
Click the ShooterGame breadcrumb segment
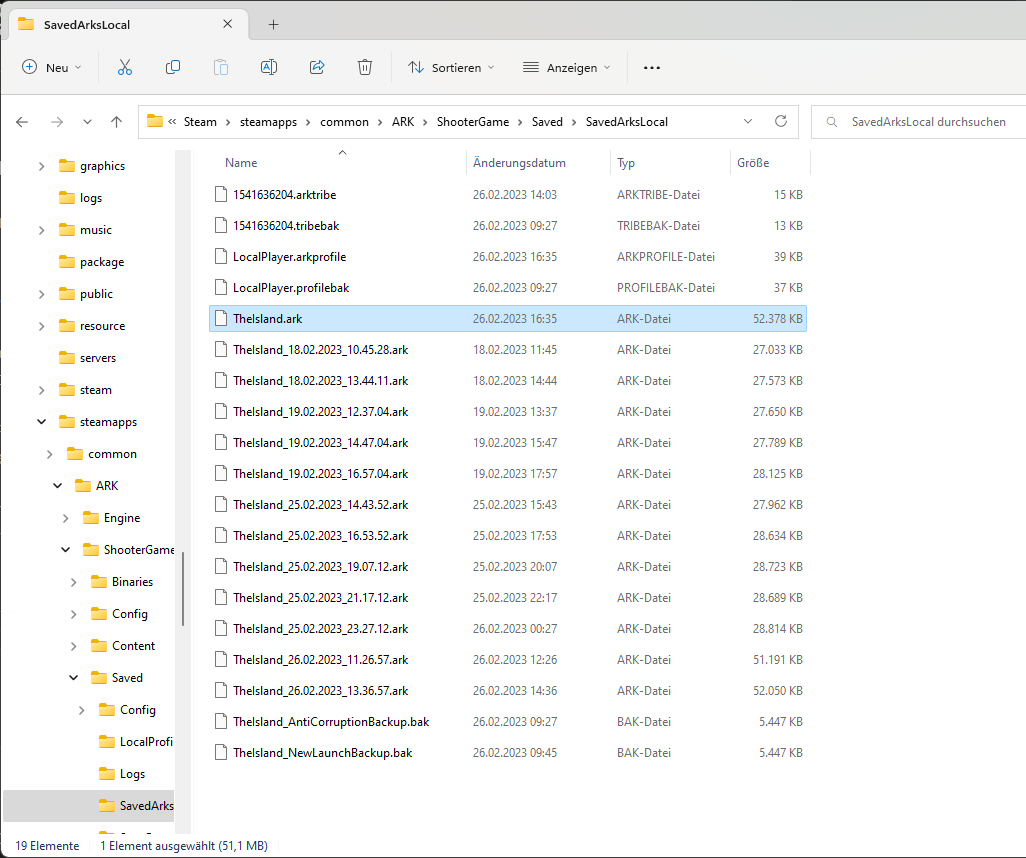[x=472, y=122]
